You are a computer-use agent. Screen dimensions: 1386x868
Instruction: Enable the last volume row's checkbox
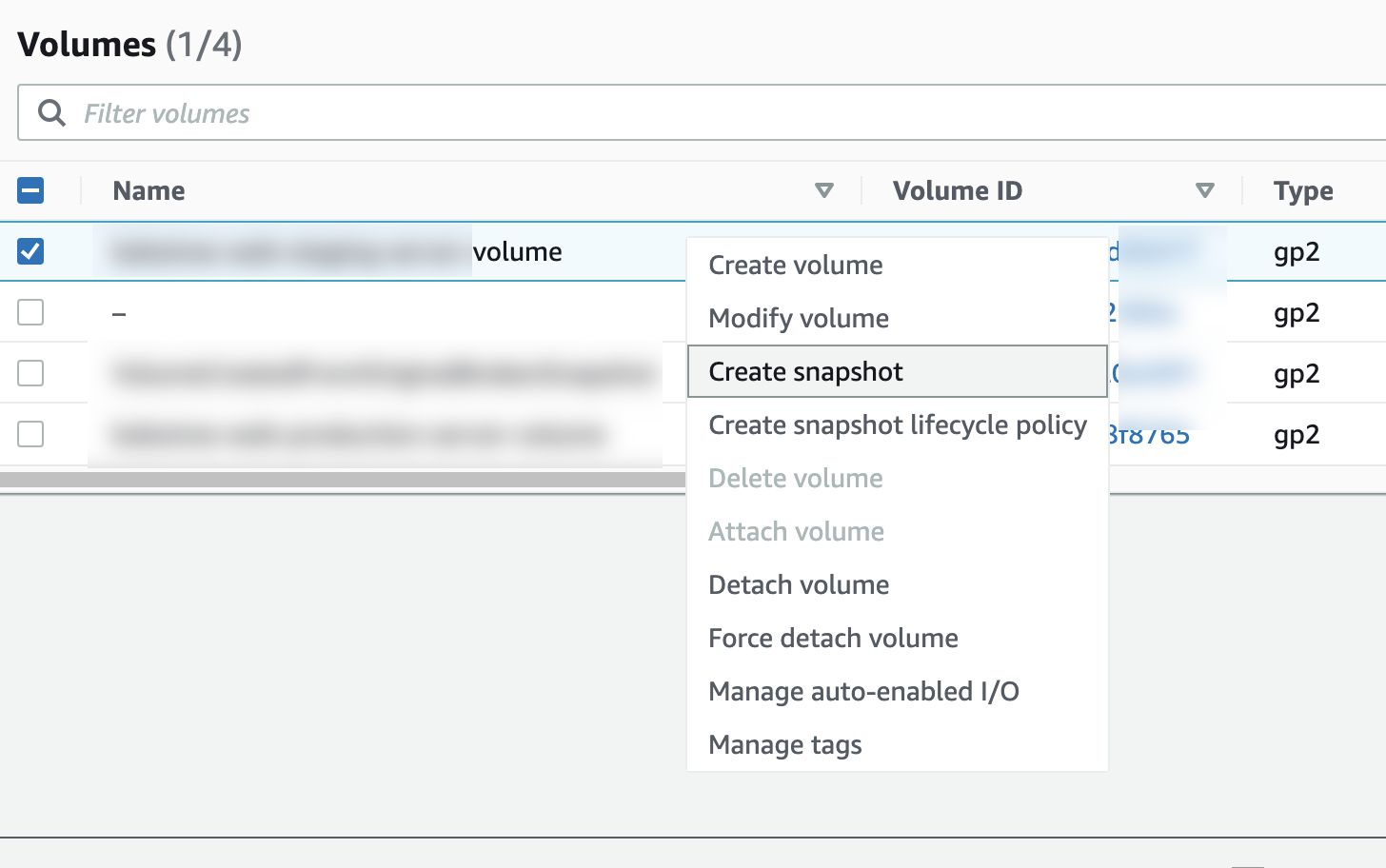pyautogui.click(x=30, y=434)
